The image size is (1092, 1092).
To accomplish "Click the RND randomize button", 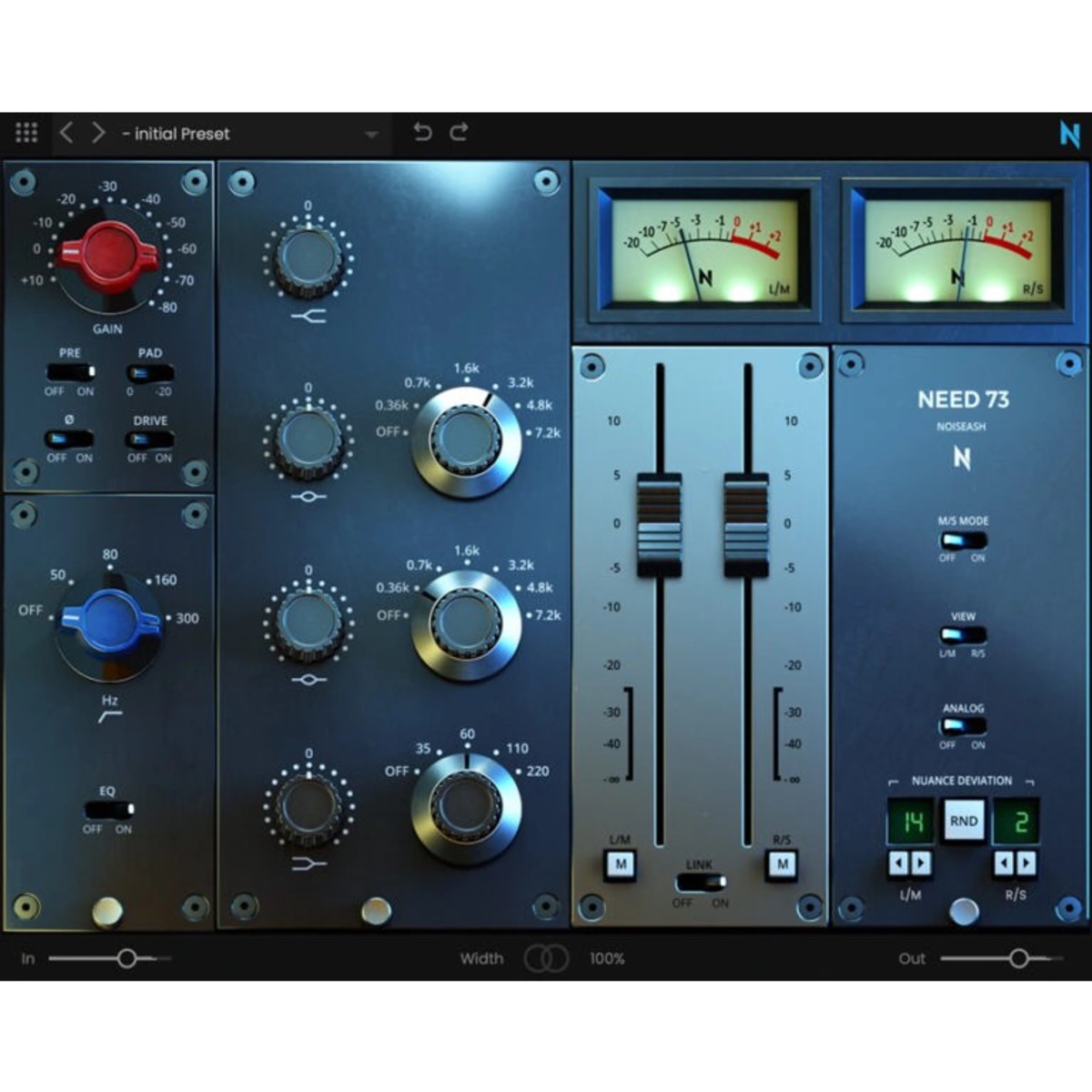I will (x=964, y=821).
